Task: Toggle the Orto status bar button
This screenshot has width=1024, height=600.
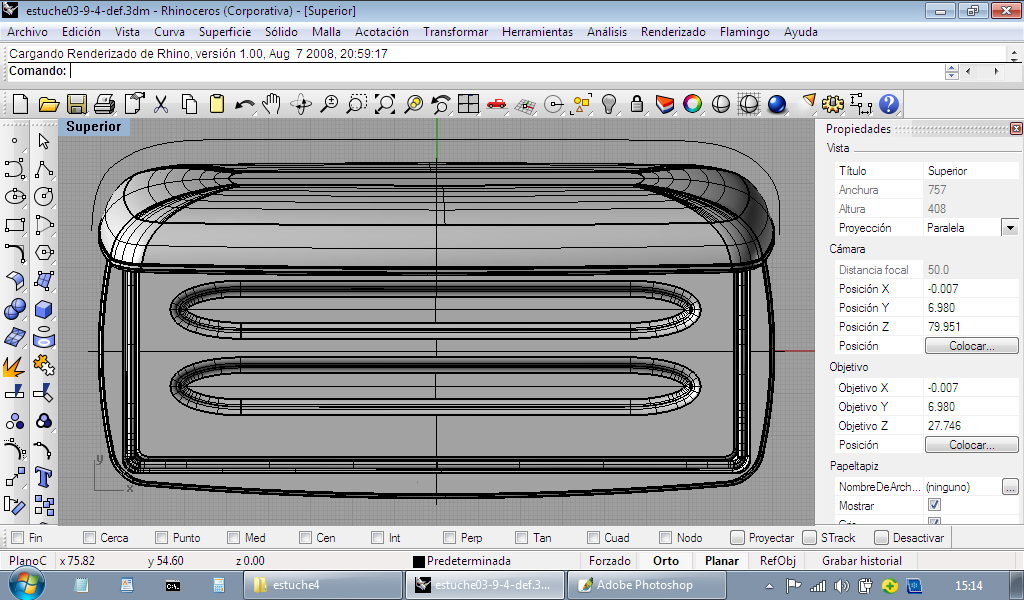Action: pyautogui.click(x=665, y=561)
